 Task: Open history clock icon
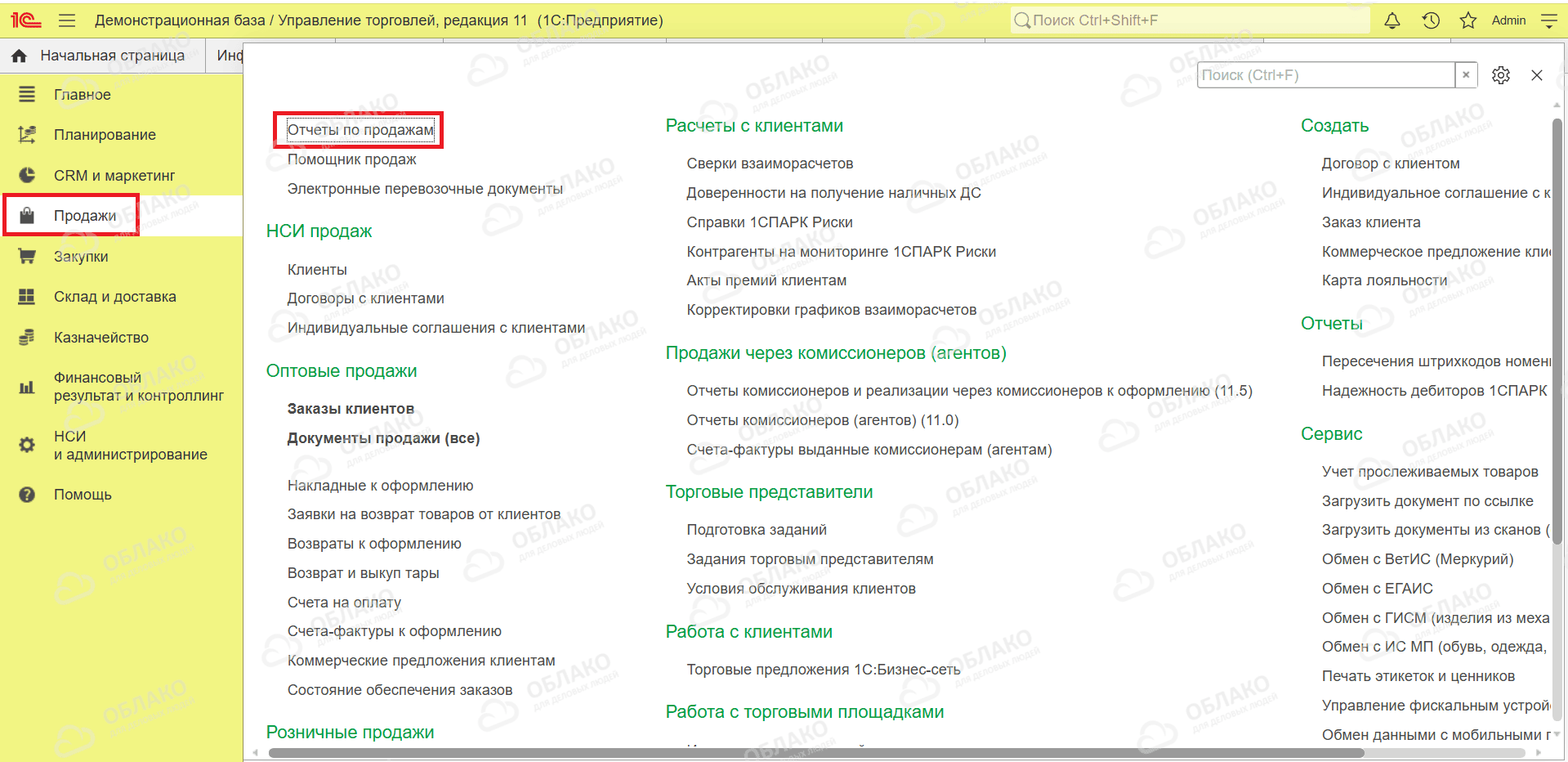click(x=1431, y=20)
